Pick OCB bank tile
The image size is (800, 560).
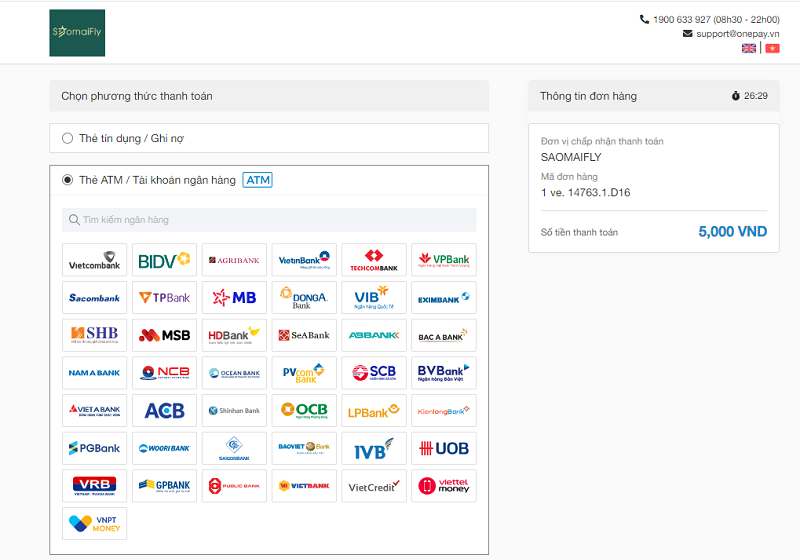pyautogui.click(x=304, y=411)
